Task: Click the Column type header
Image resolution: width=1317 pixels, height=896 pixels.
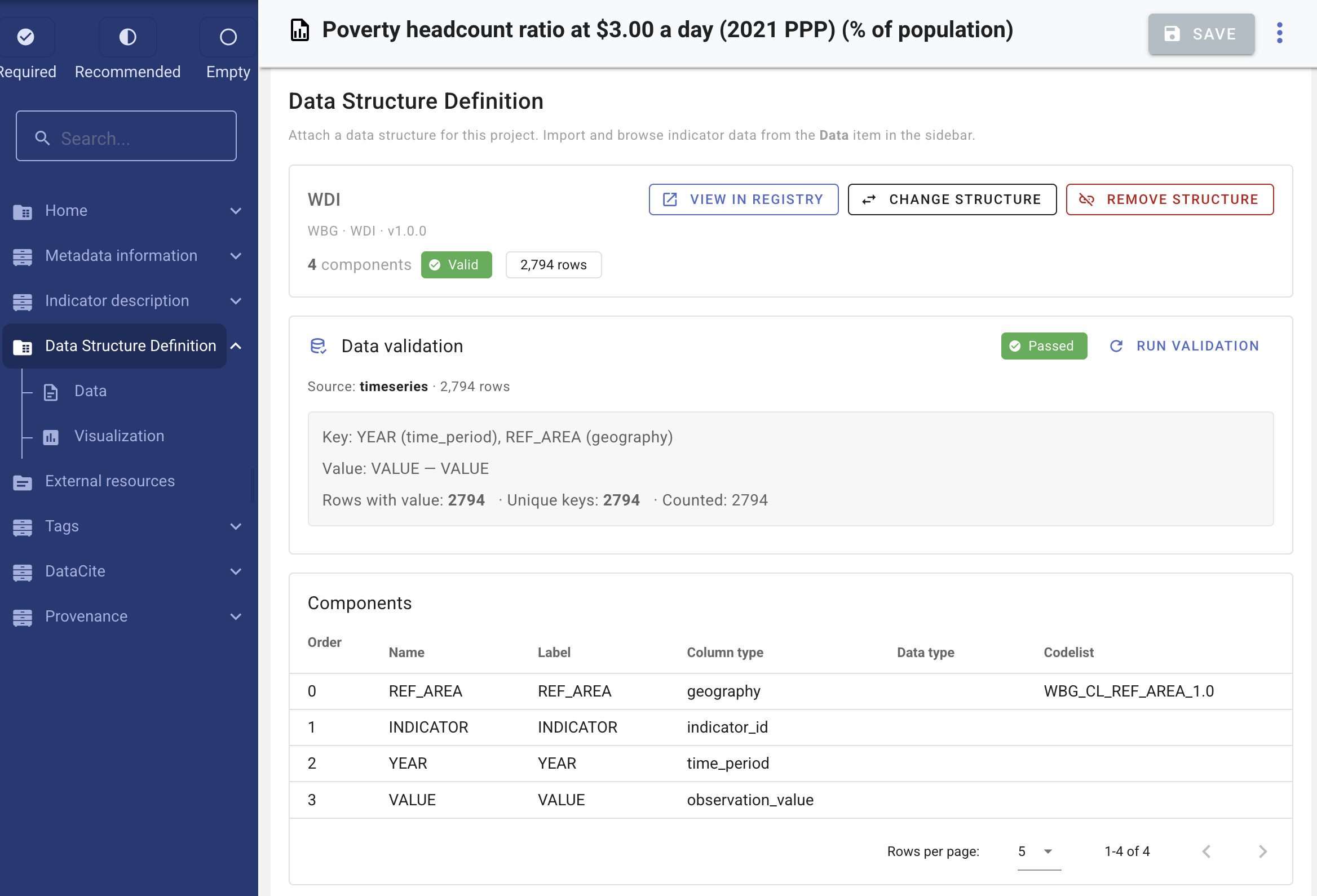Action: click(x=725, y=653)
